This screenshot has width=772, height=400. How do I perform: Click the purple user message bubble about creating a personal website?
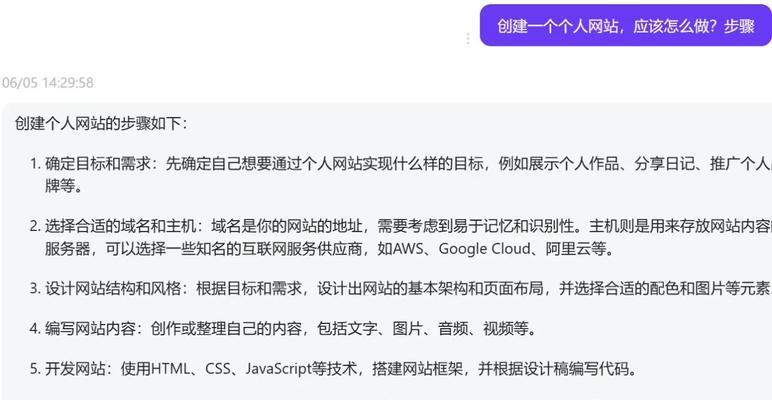click(x=626, y=26)
